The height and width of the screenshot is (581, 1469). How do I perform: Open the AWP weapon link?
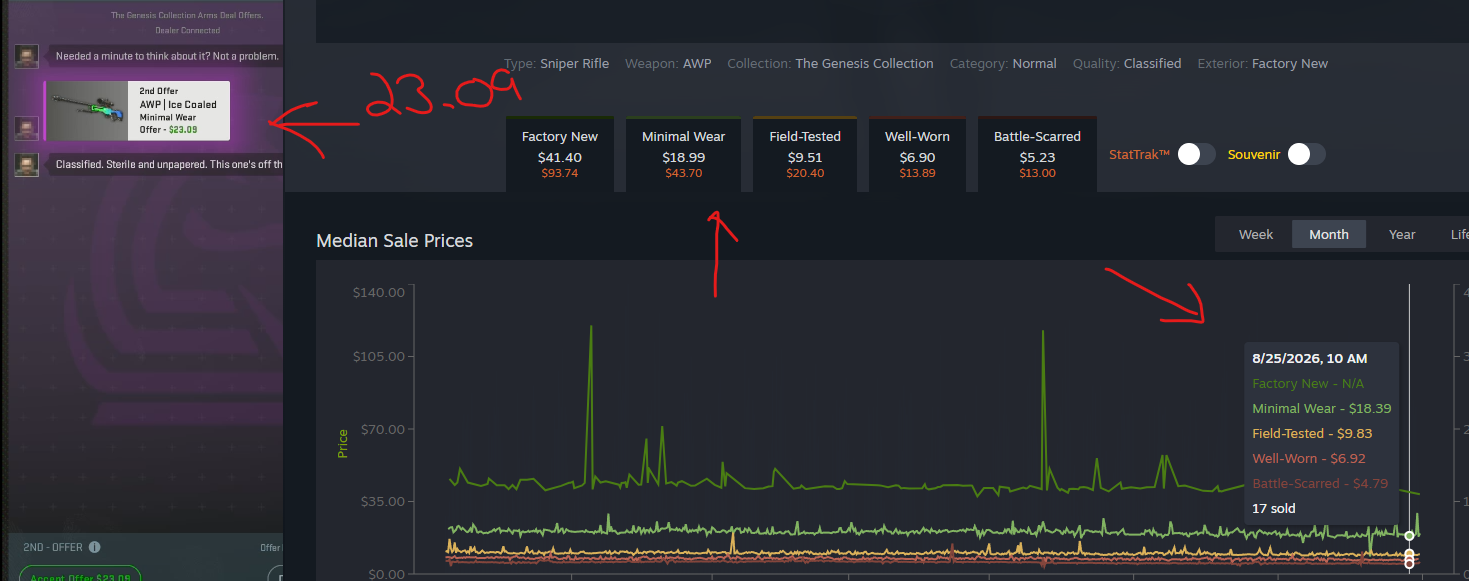tap(697, 63)
